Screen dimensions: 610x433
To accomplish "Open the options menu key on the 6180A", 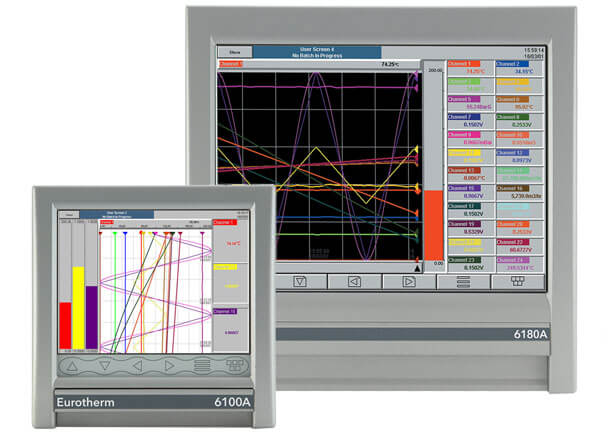I will click(463, 282).
